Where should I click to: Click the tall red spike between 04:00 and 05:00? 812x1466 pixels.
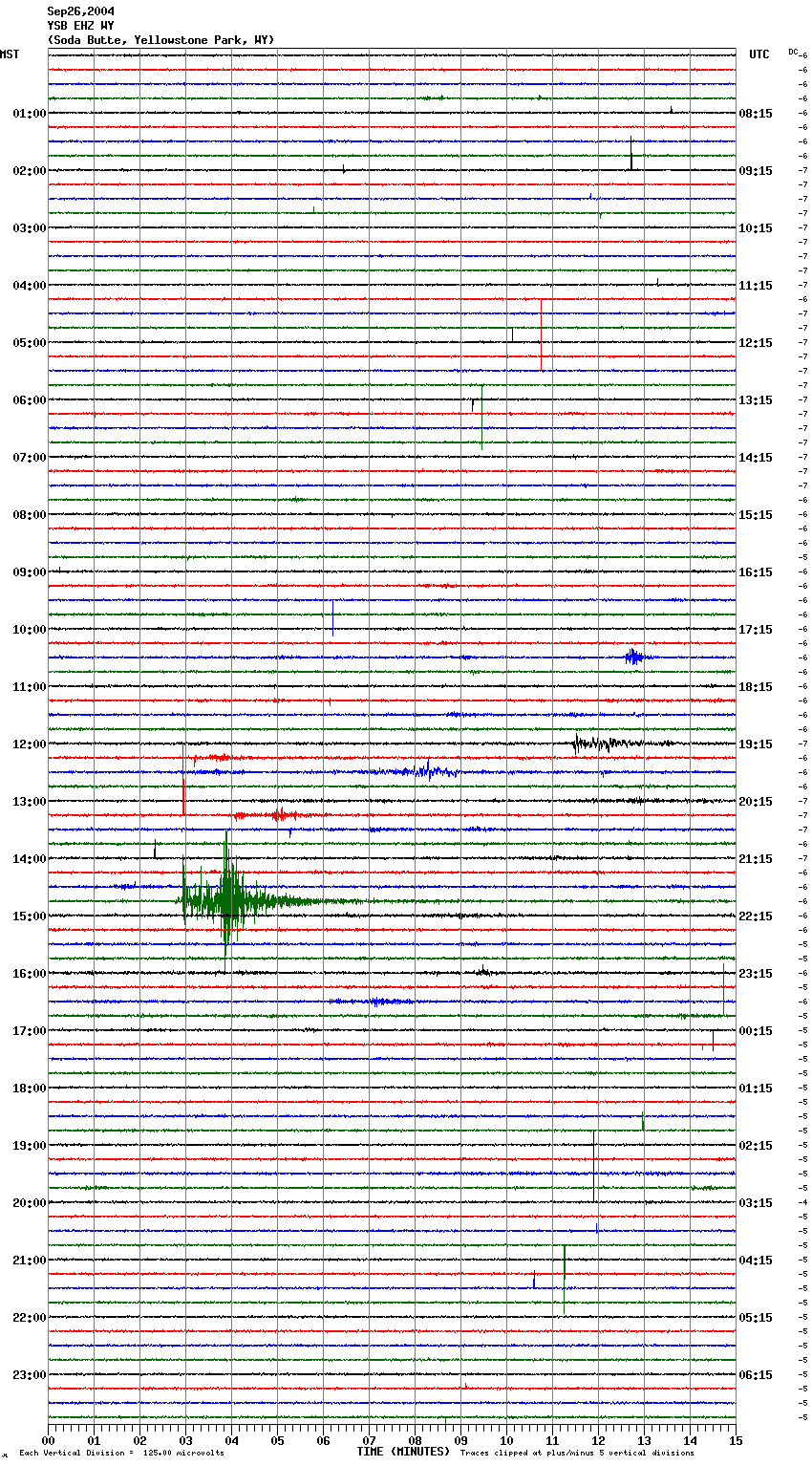pos(542,334)
